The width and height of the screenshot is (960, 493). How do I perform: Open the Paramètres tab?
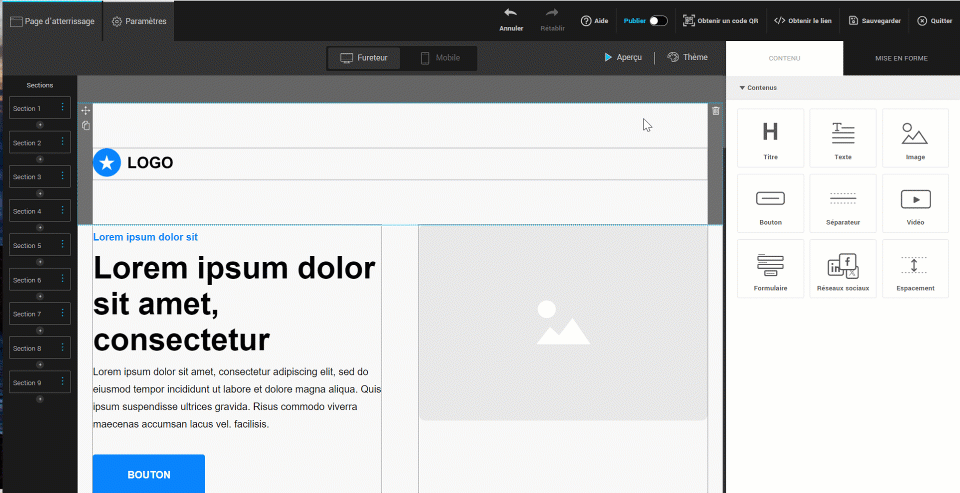point(139,21)
